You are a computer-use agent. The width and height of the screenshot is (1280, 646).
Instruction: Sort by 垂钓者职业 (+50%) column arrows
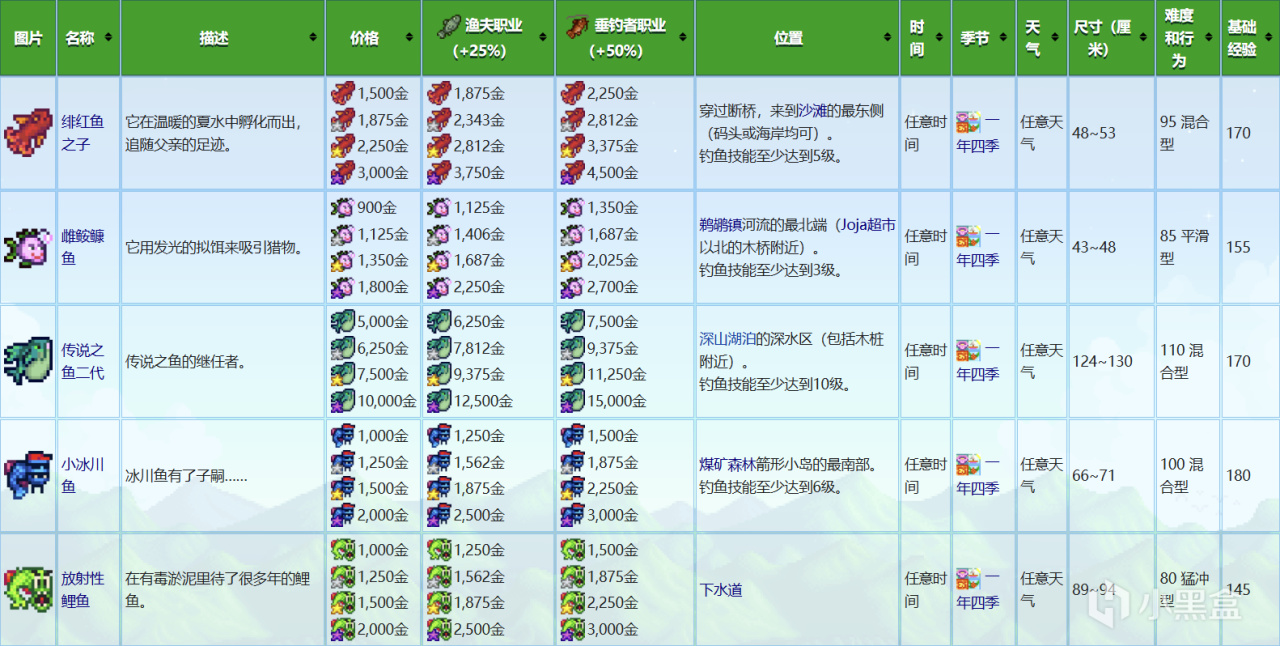coord(684,38)
